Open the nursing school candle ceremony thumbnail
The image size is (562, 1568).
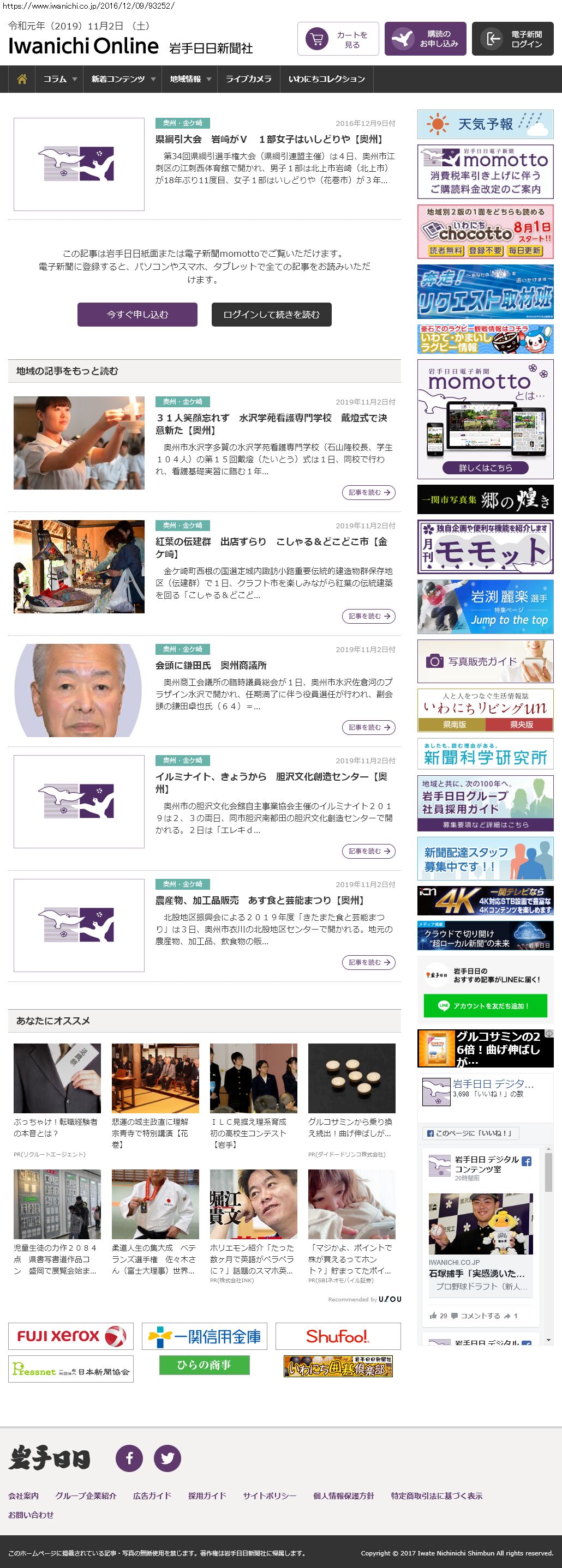coord(79,443)
